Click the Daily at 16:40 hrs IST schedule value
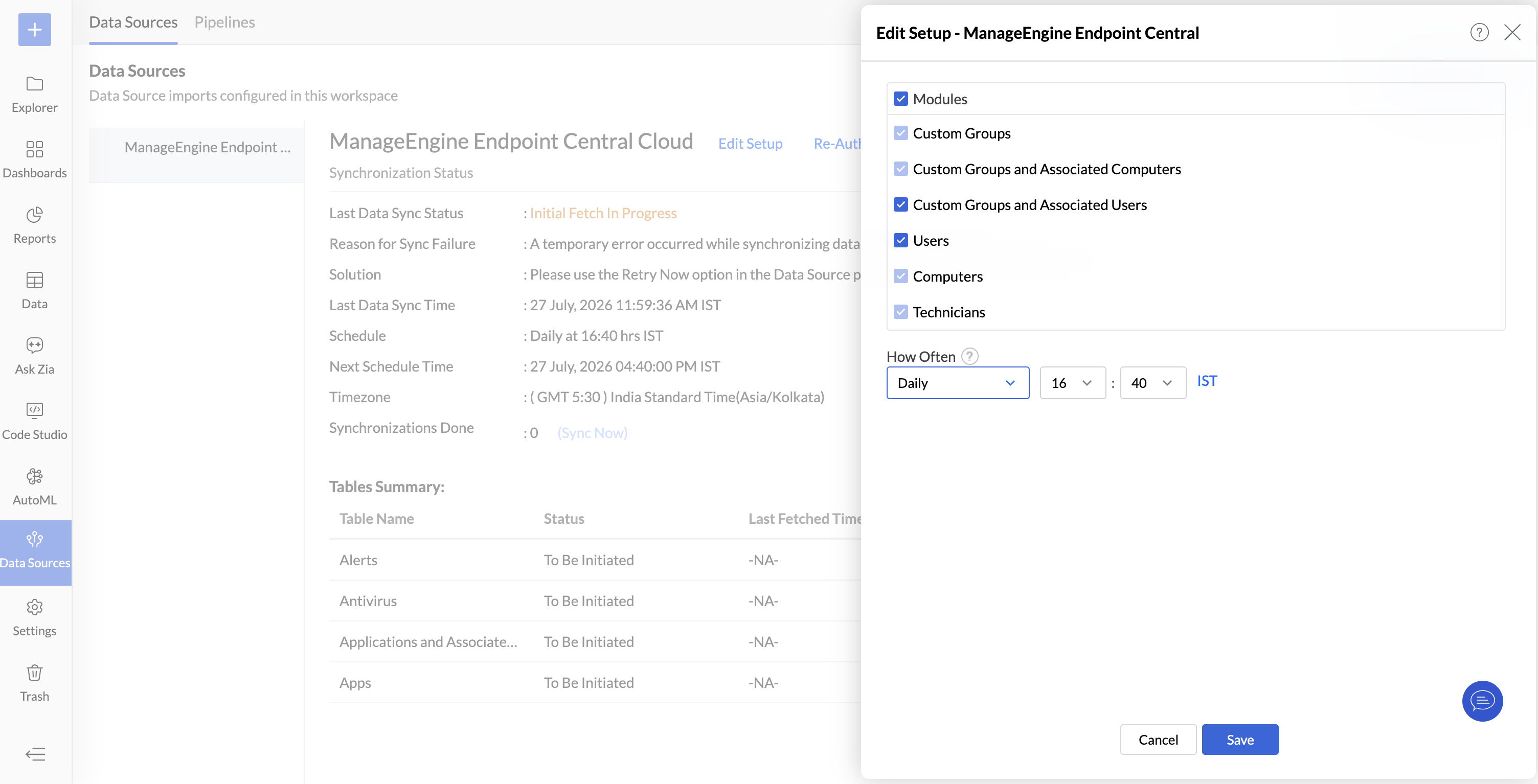Viewport: 1538px width, 784px height. click(597, 335)
